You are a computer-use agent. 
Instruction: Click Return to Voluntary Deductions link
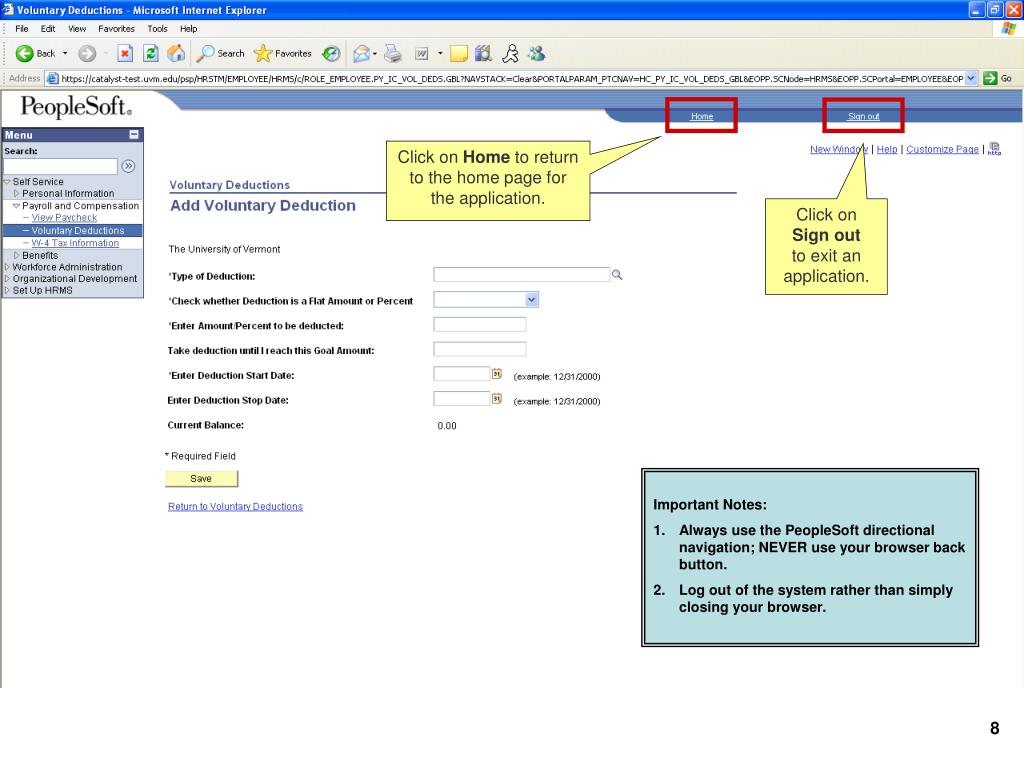coord(235,506)
